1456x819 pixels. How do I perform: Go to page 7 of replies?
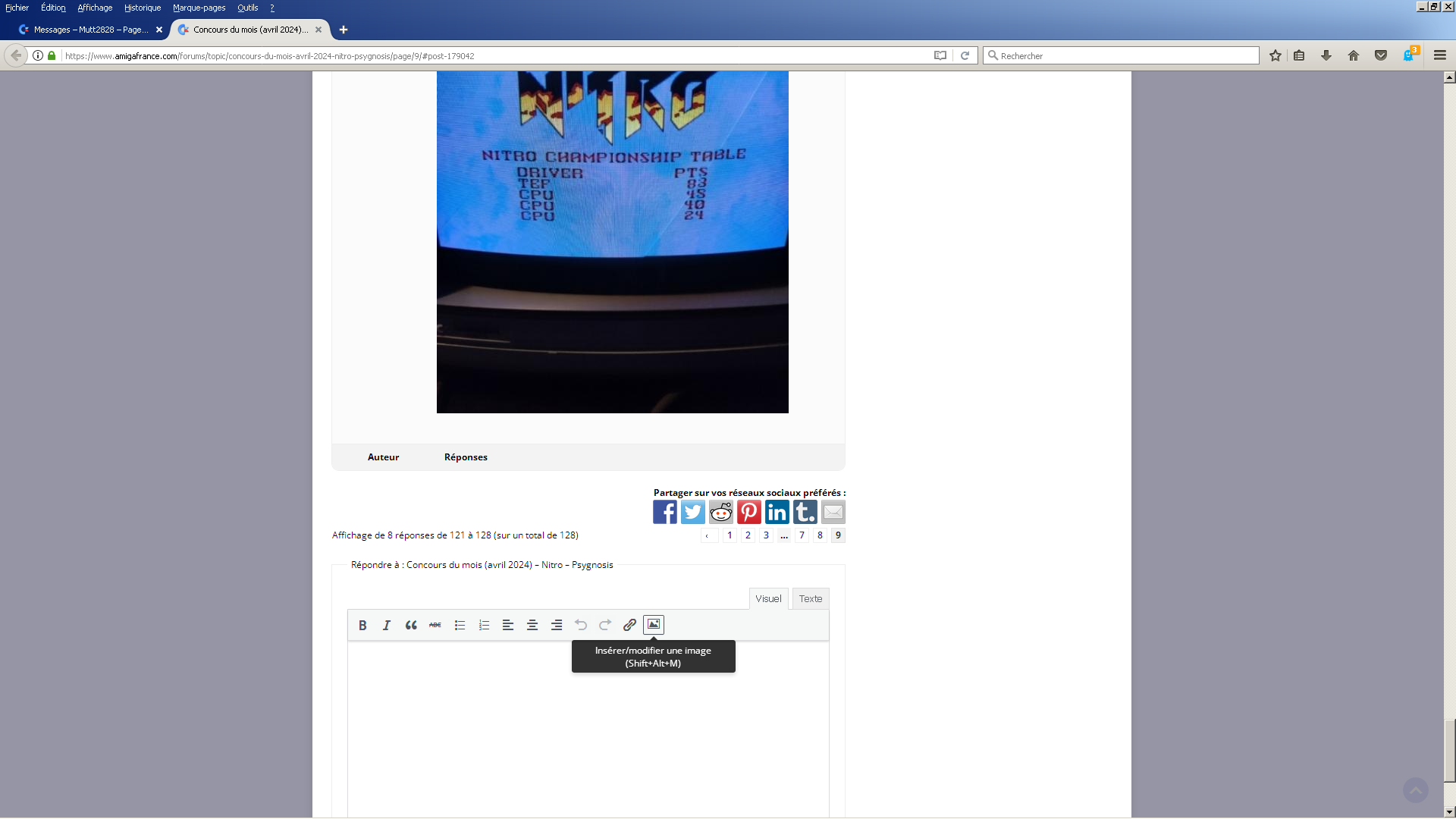coord(802,535)
